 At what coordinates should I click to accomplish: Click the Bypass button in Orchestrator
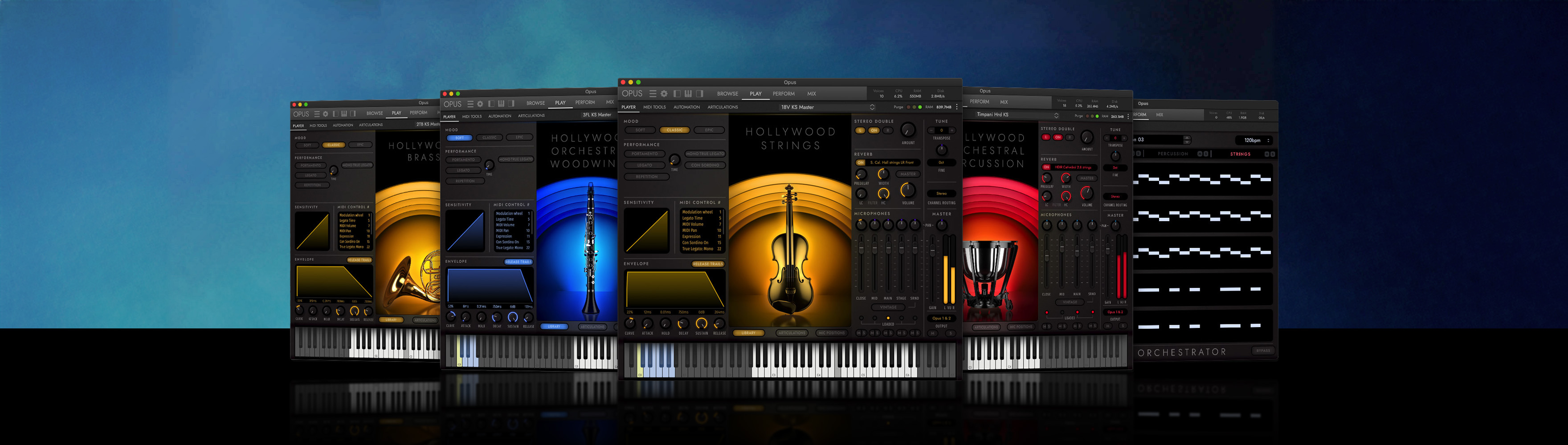(1263, 351)
